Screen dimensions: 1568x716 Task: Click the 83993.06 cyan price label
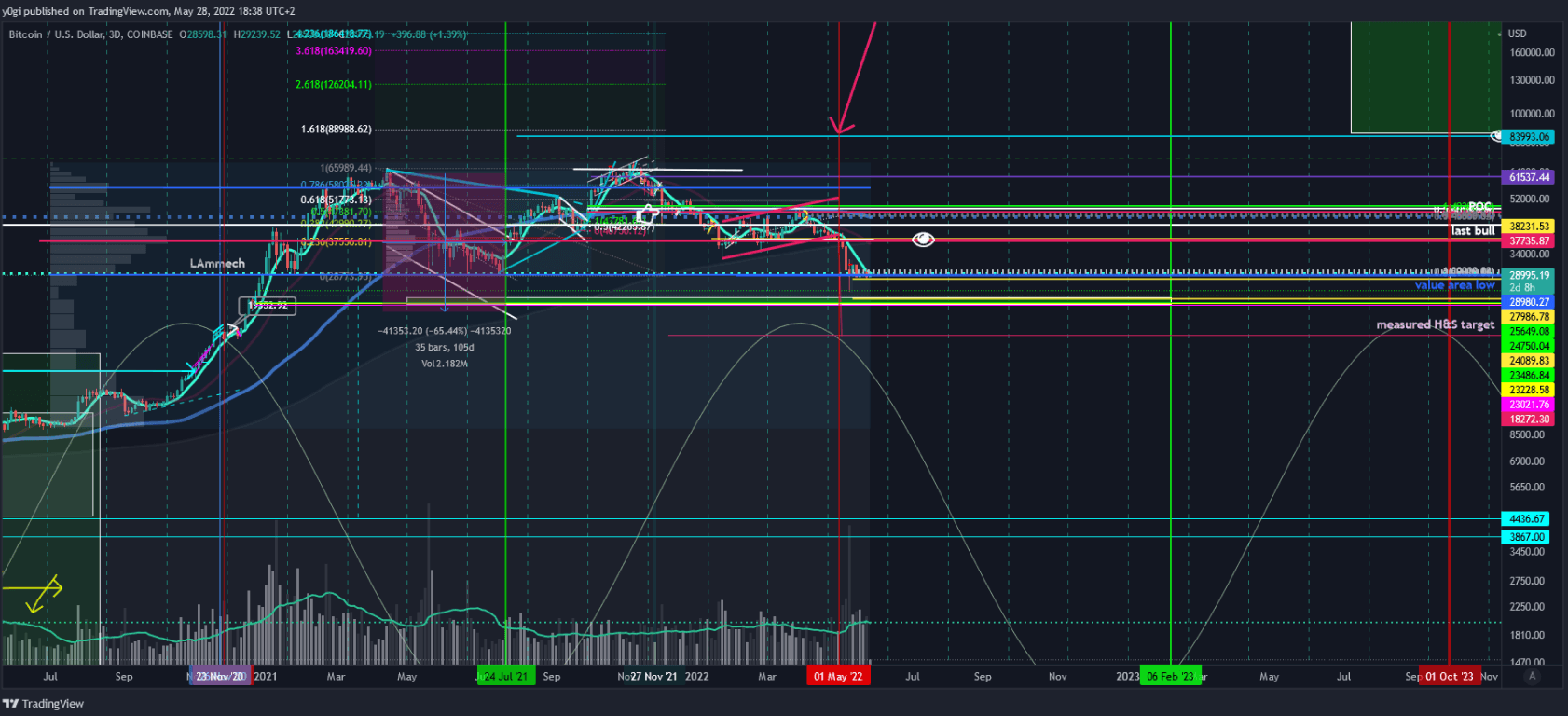click(x=1529, y=137)
